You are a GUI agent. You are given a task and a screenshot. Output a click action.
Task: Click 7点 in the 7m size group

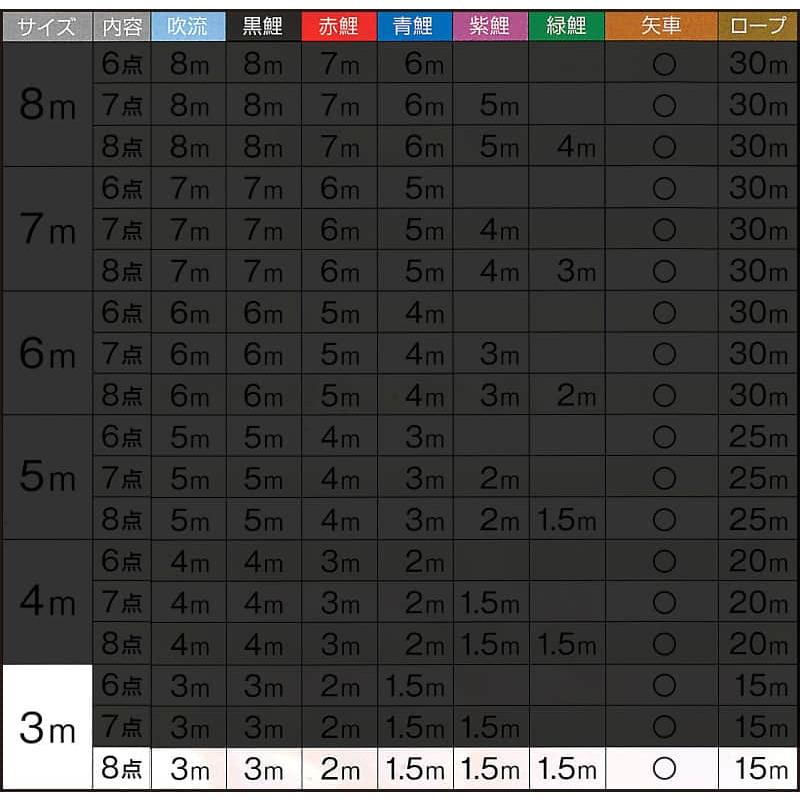(x=122, y=229)
